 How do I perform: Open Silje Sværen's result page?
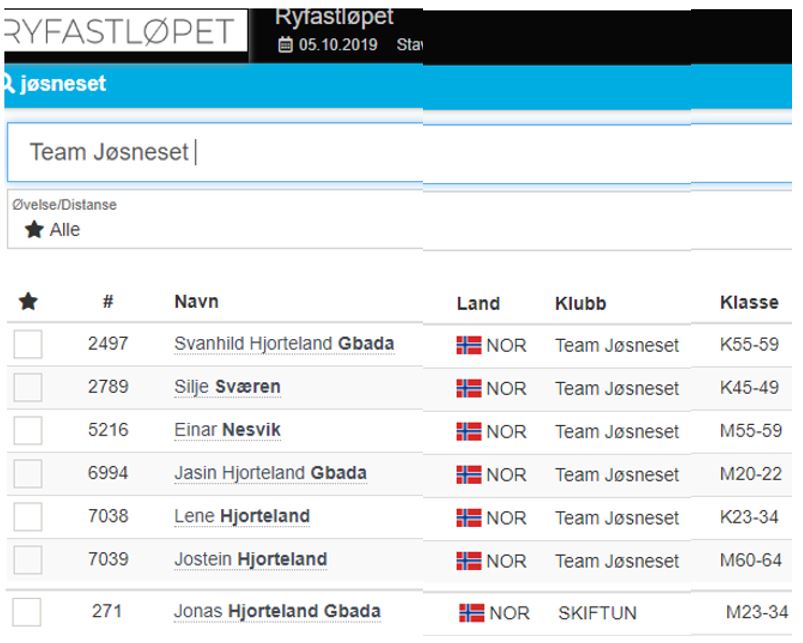click(x=227, y=387)
